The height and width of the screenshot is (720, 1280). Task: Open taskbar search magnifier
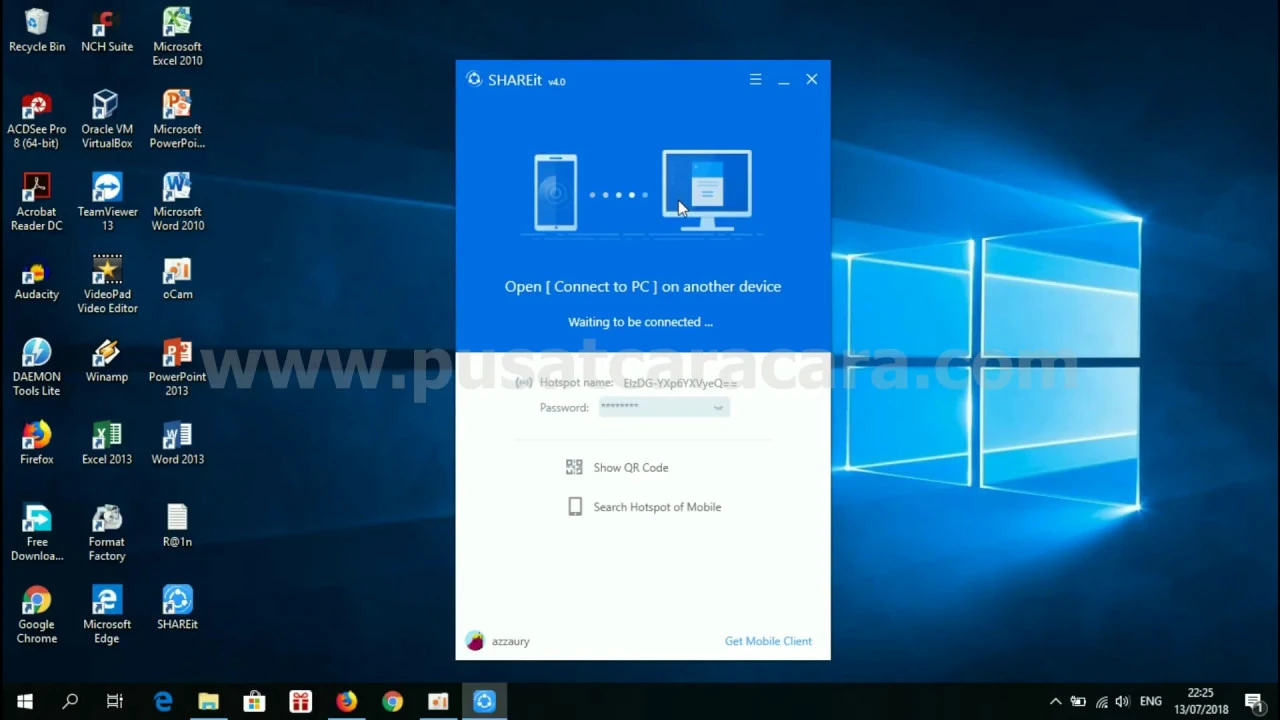pos(70,702)
